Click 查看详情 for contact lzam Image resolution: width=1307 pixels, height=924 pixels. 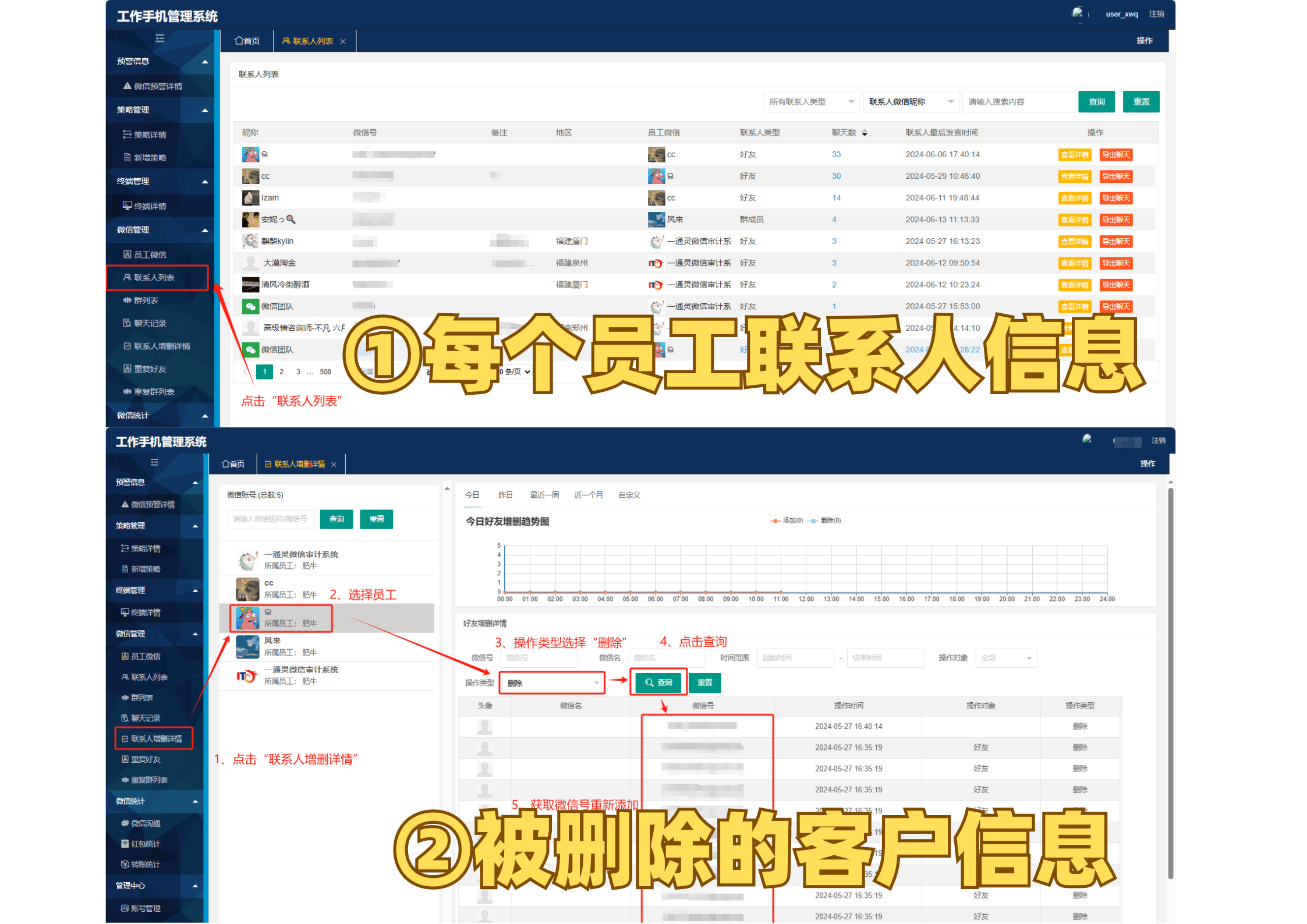[x=1074, y=199]
